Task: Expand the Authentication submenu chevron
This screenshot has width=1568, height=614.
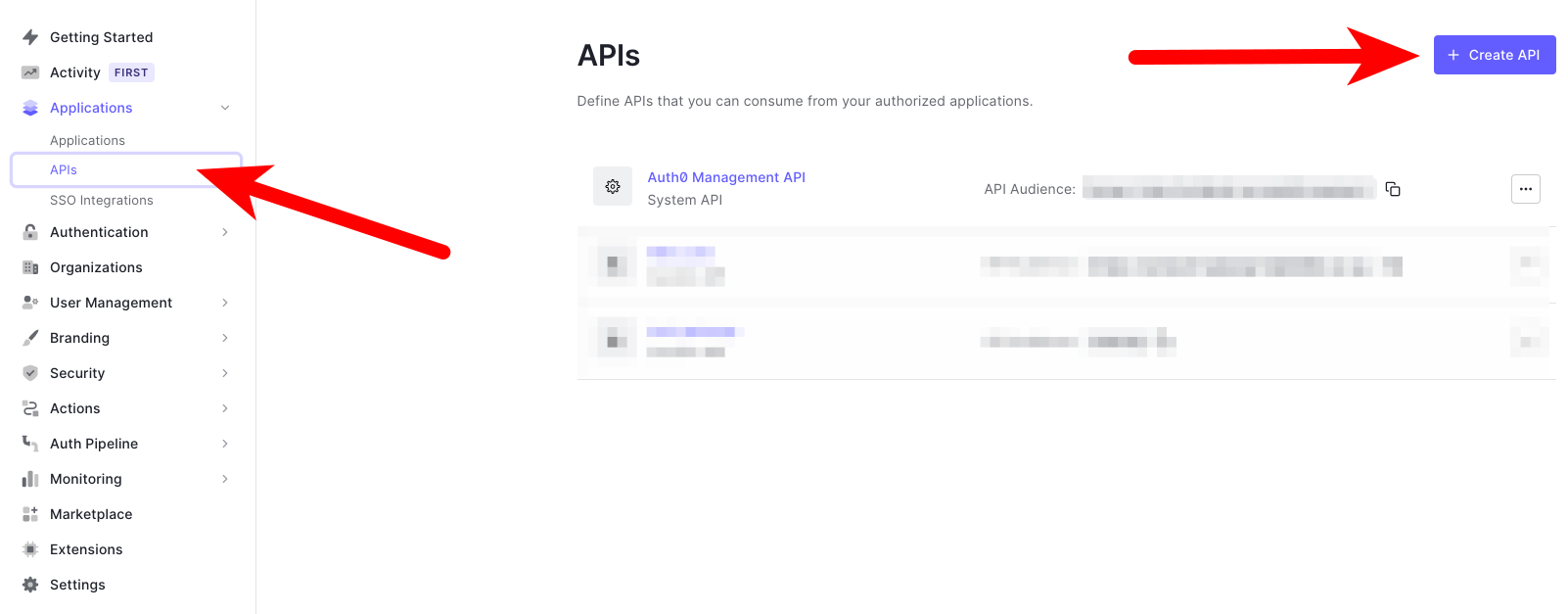Action: coord(225,232)
